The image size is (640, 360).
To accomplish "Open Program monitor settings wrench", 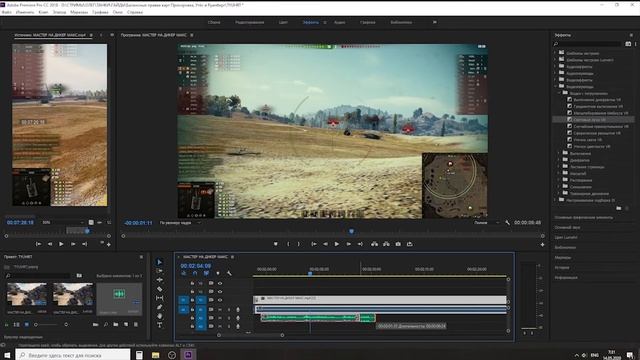I will [507, 222].
